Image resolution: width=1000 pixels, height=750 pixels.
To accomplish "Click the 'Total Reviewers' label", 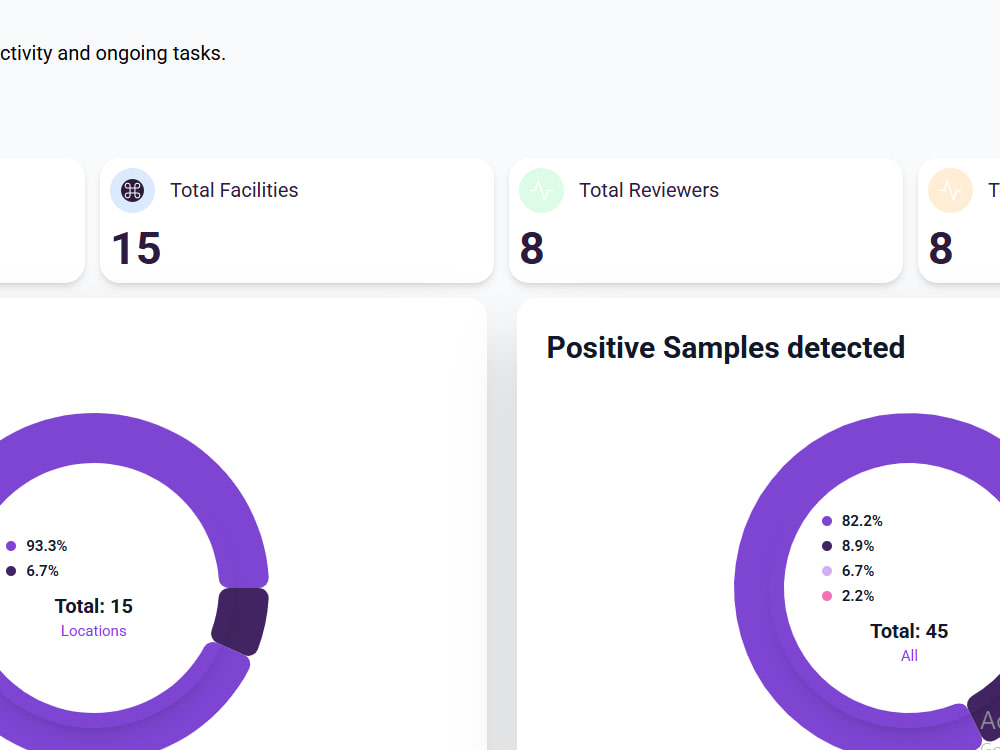I will click(649, 190).
